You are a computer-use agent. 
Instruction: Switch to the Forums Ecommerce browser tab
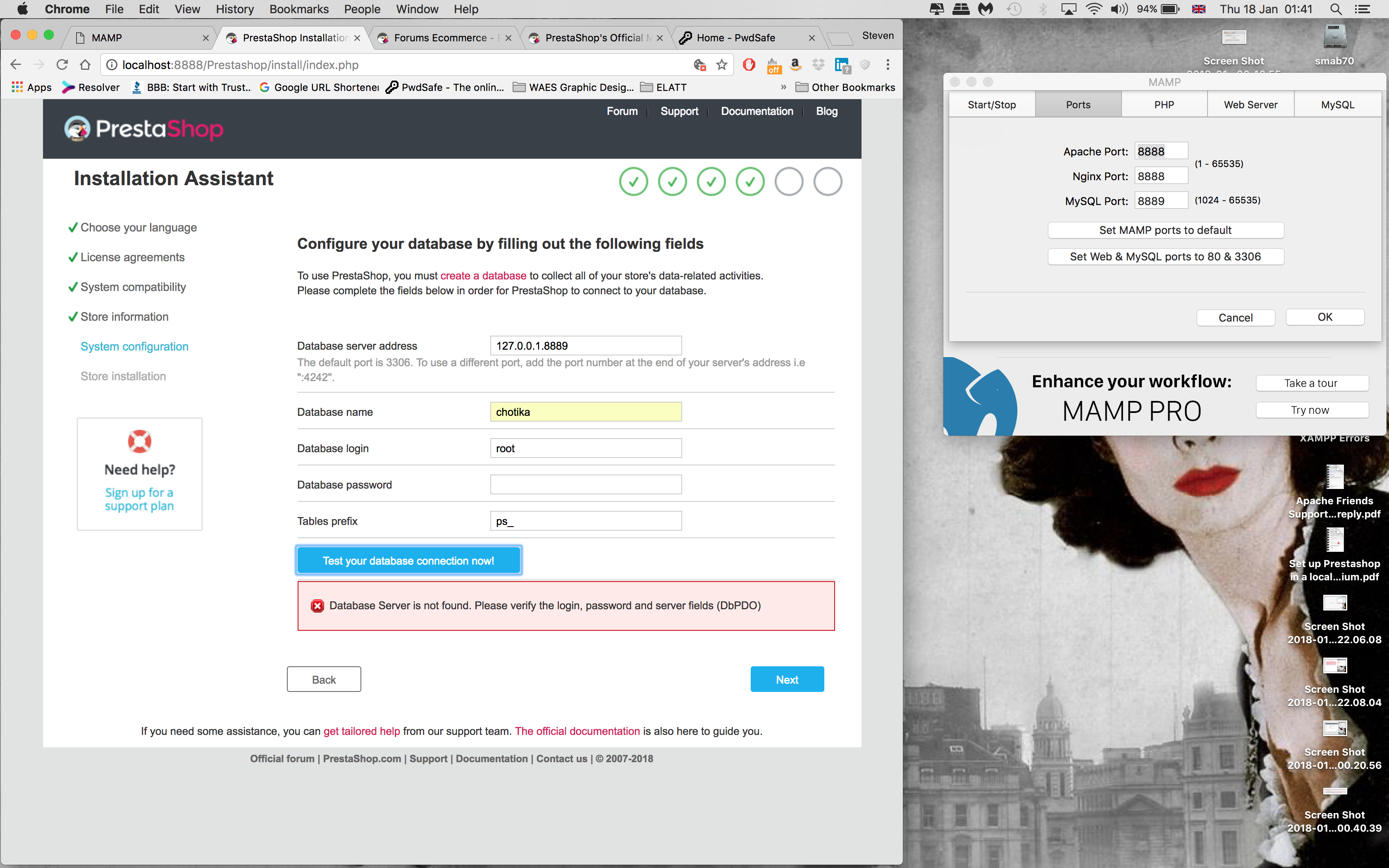pyautogui.click(x=440, y=38)
